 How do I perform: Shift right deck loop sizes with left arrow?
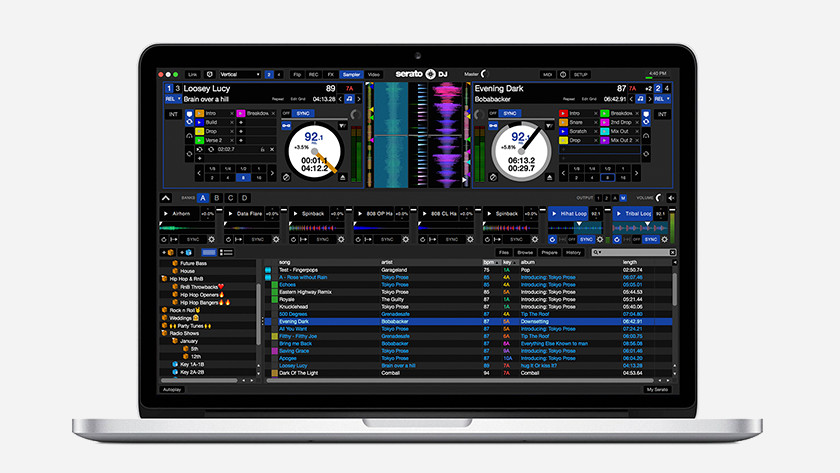[563, 173]
